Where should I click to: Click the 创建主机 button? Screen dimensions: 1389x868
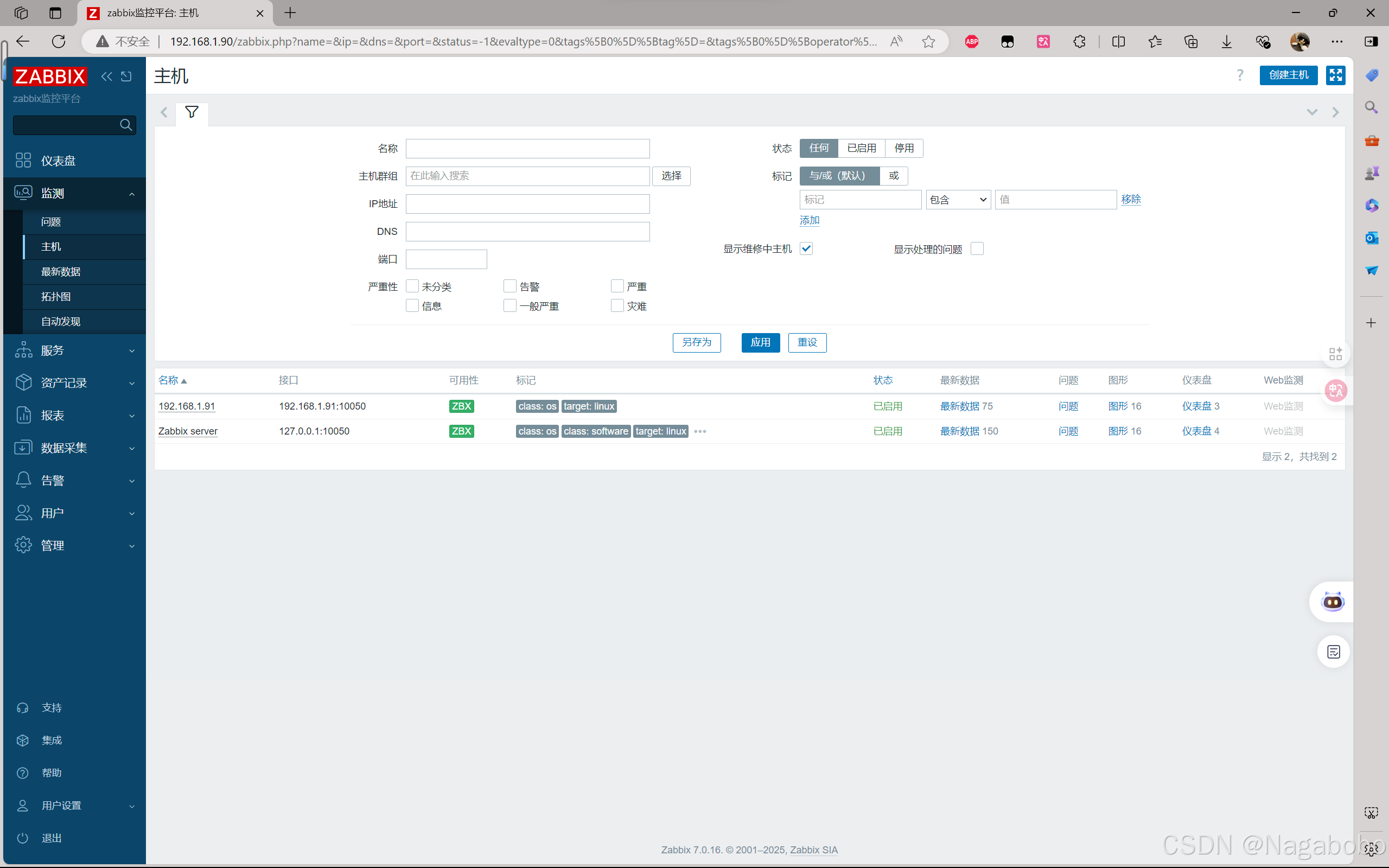pyautogui.click(x=1288, y=75)
